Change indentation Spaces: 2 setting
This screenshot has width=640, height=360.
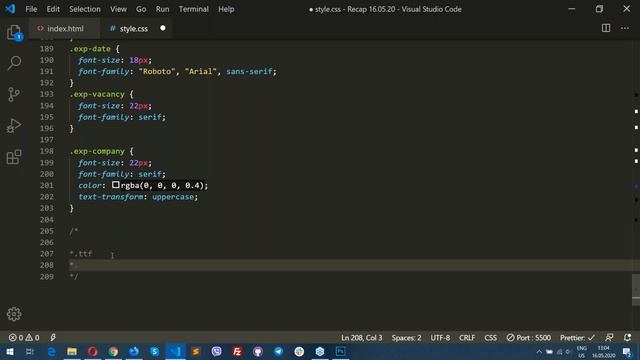click(x=406, y=338)
